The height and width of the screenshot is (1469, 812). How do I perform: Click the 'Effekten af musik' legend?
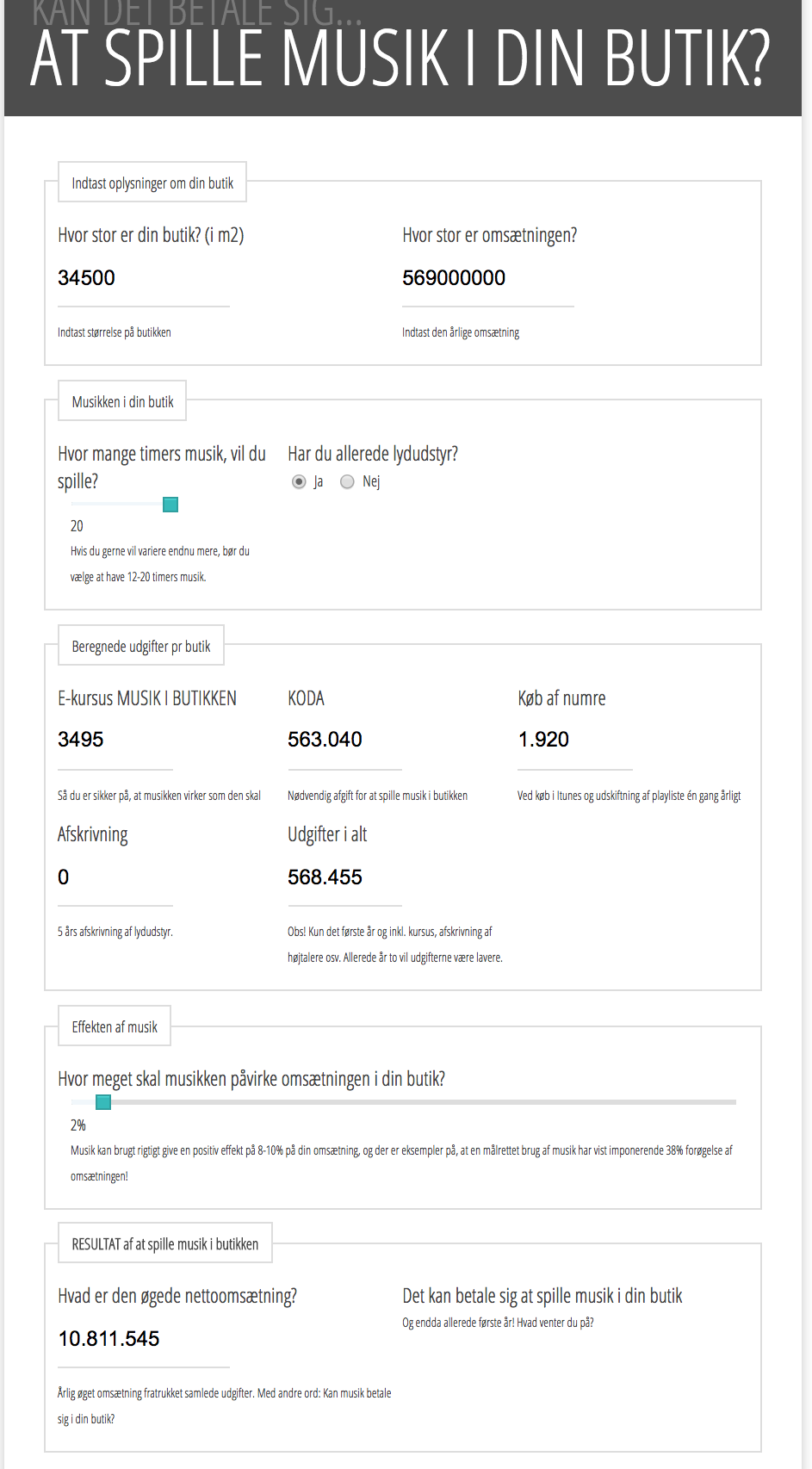pos(115,1026)
